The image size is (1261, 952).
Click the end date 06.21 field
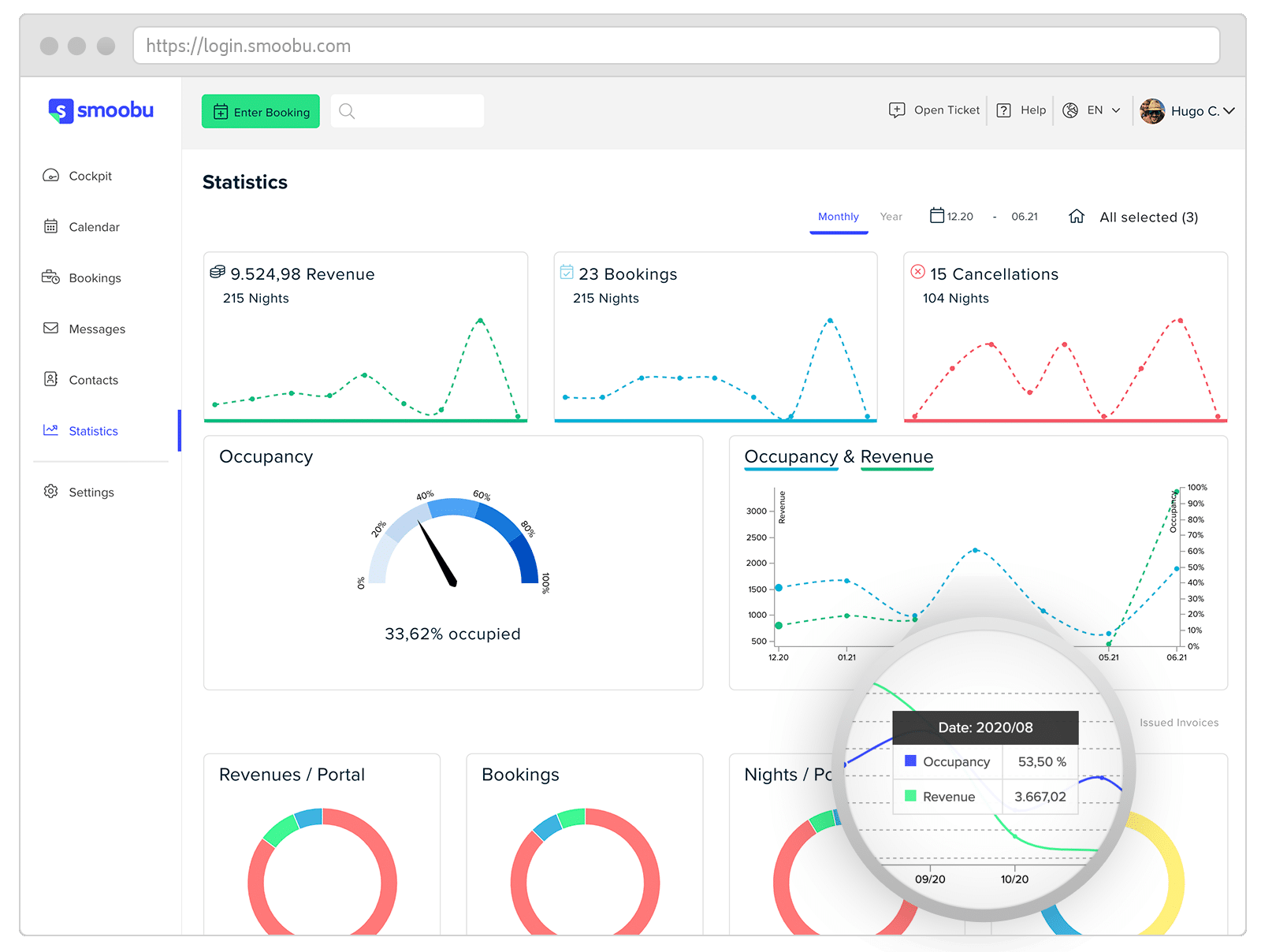click(1025, 217)
